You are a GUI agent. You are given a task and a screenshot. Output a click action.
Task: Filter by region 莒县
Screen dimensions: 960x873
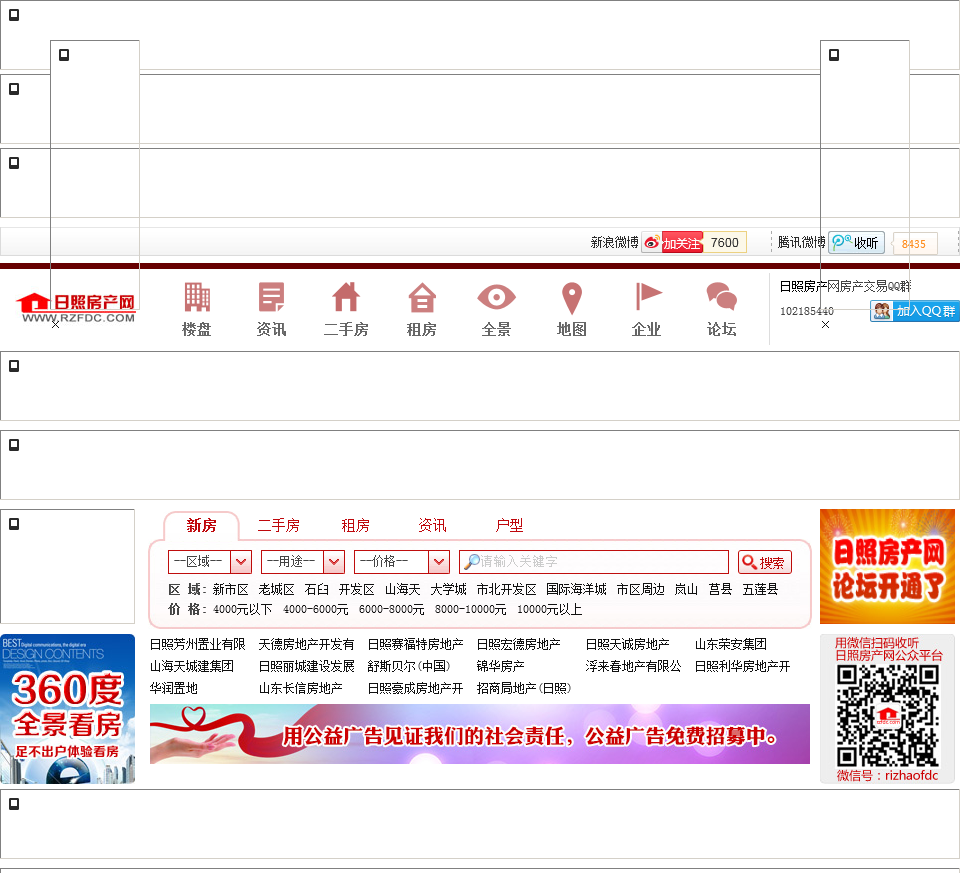[721, 590]
